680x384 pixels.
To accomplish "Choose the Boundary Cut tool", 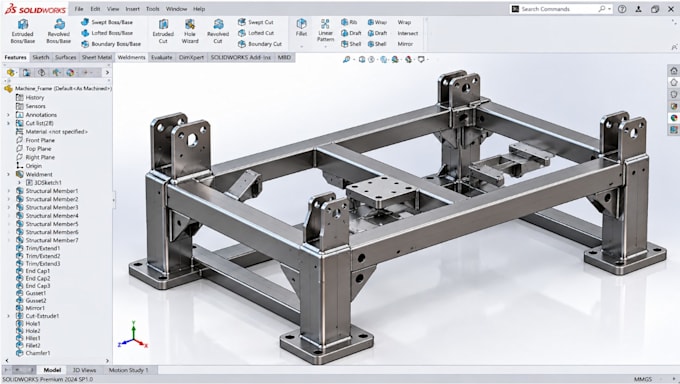I will coord(260,44).
